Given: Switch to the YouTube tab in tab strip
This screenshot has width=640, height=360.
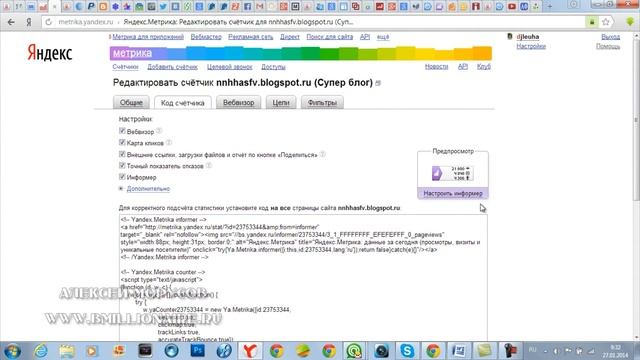Looking at the screenshot, I should pyautogui.click(x=511, y=6).
